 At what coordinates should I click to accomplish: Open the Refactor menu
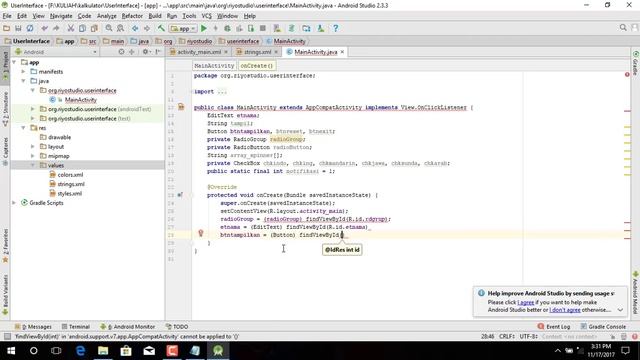pos(132,16)
